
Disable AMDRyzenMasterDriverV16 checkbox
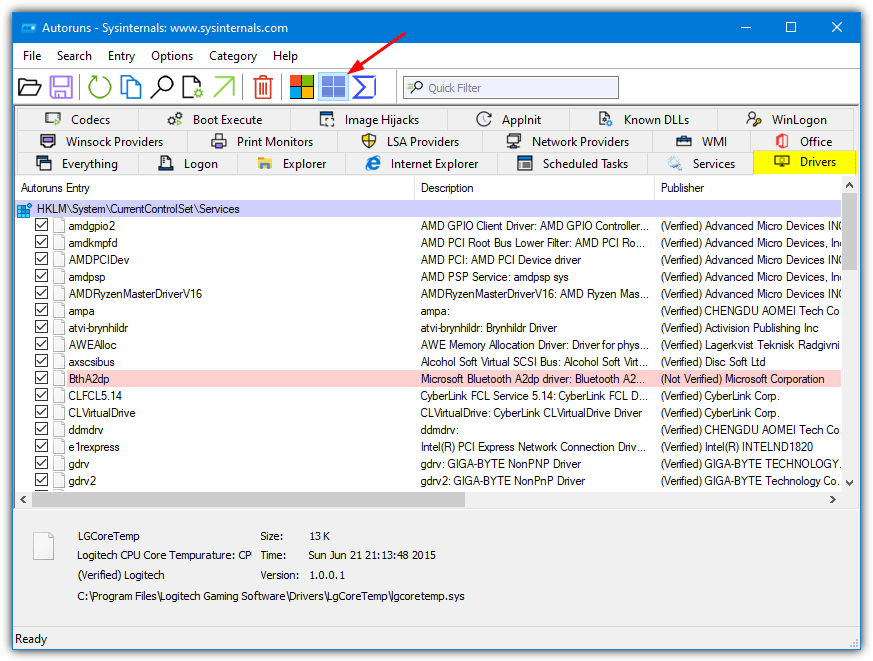(41, 293)
